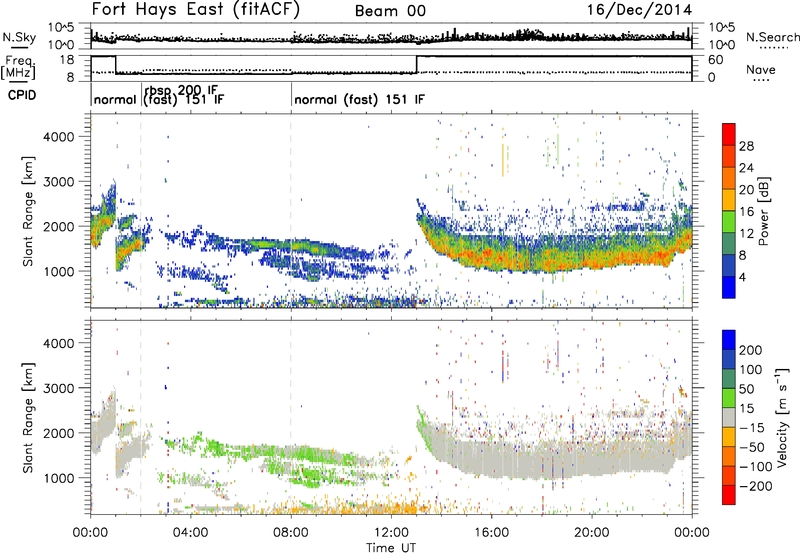
Task: Pick the red bottom segment of Velocity color bar
Action: coord(729,495)
